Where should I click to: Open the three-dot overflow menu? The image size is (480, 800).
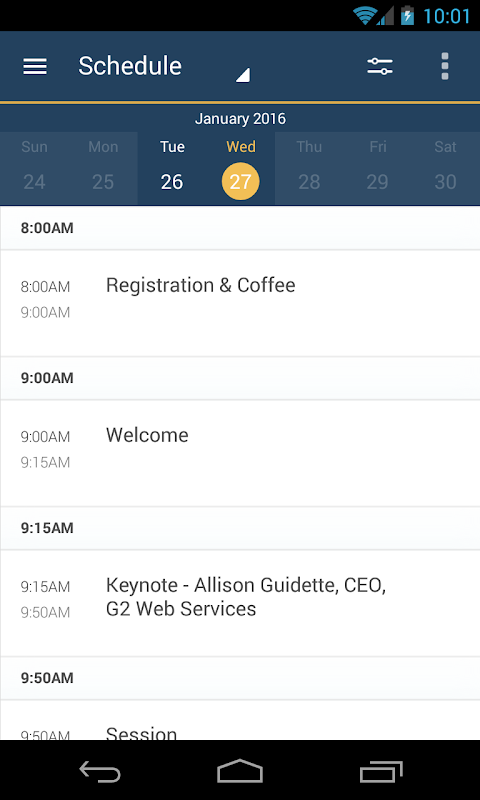pos(445,66)
